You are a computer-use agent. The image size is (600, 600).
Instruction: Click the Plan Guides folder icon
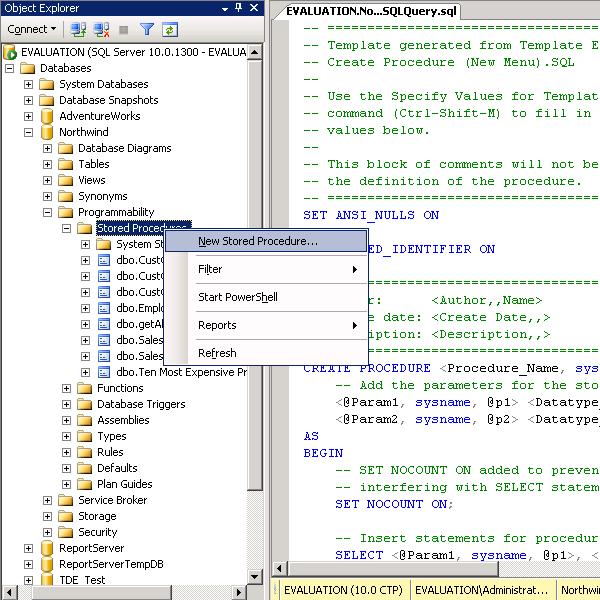(85, 484)
